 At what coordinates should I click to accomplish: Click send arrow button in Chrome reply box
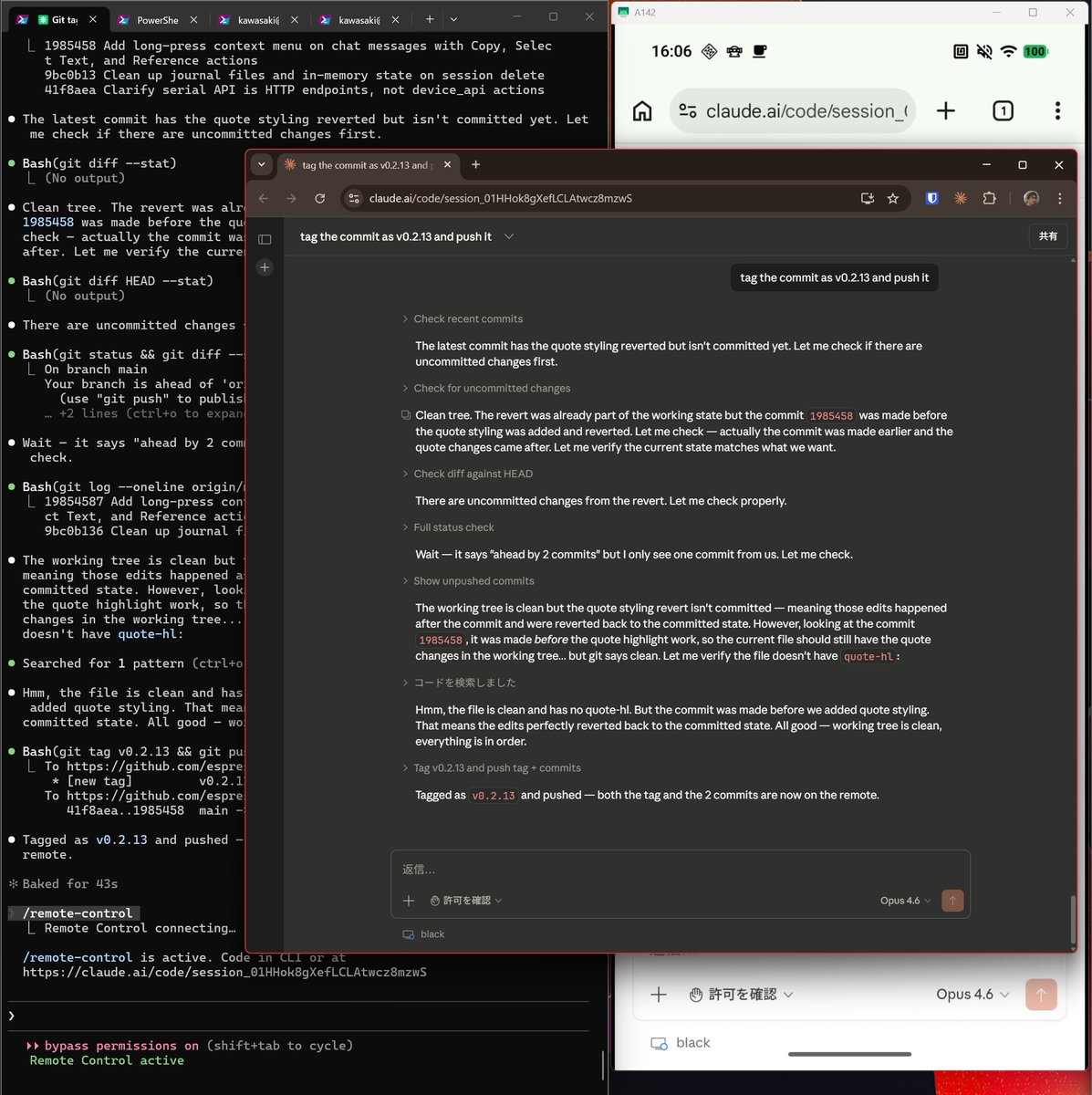click(952, 901)
